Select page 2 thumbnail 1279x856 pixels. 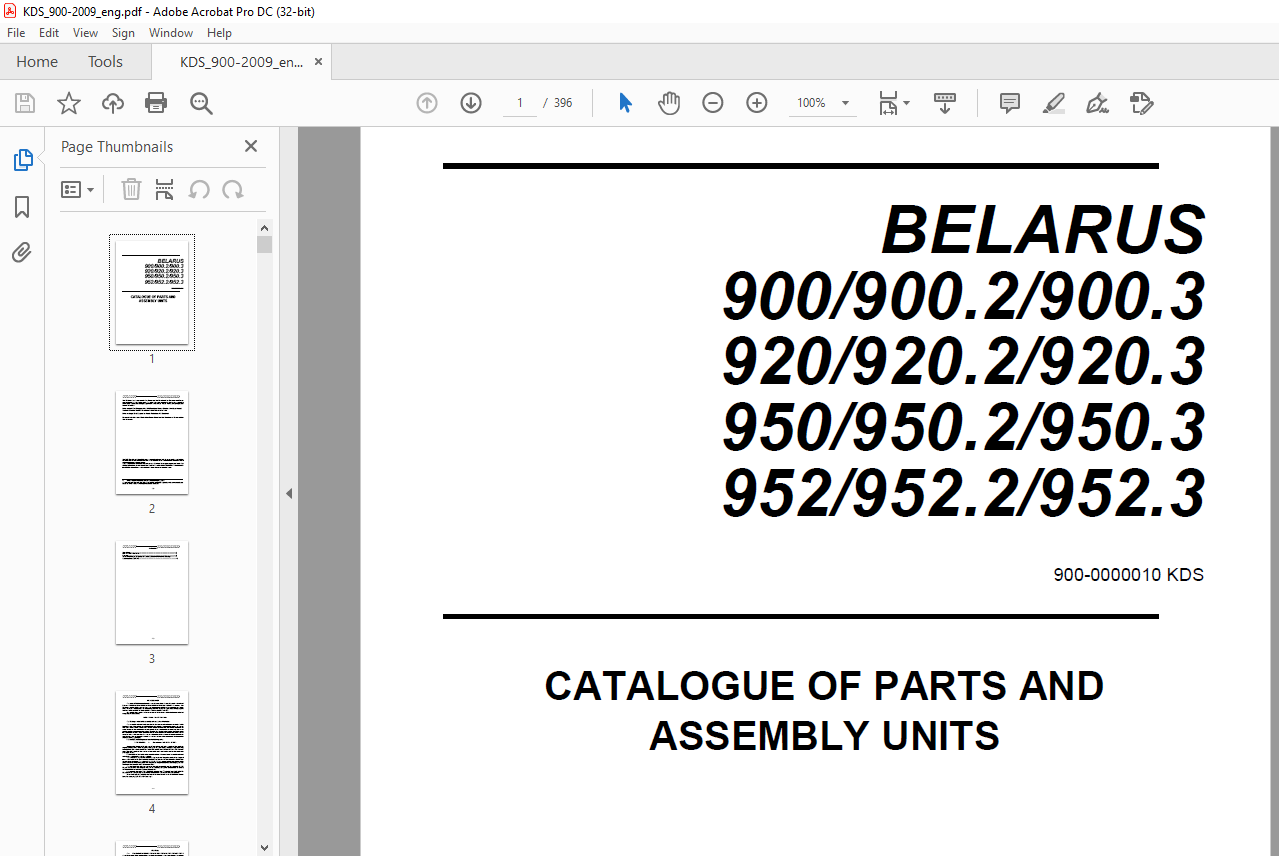pyautogui.click(x=152, y=442)
